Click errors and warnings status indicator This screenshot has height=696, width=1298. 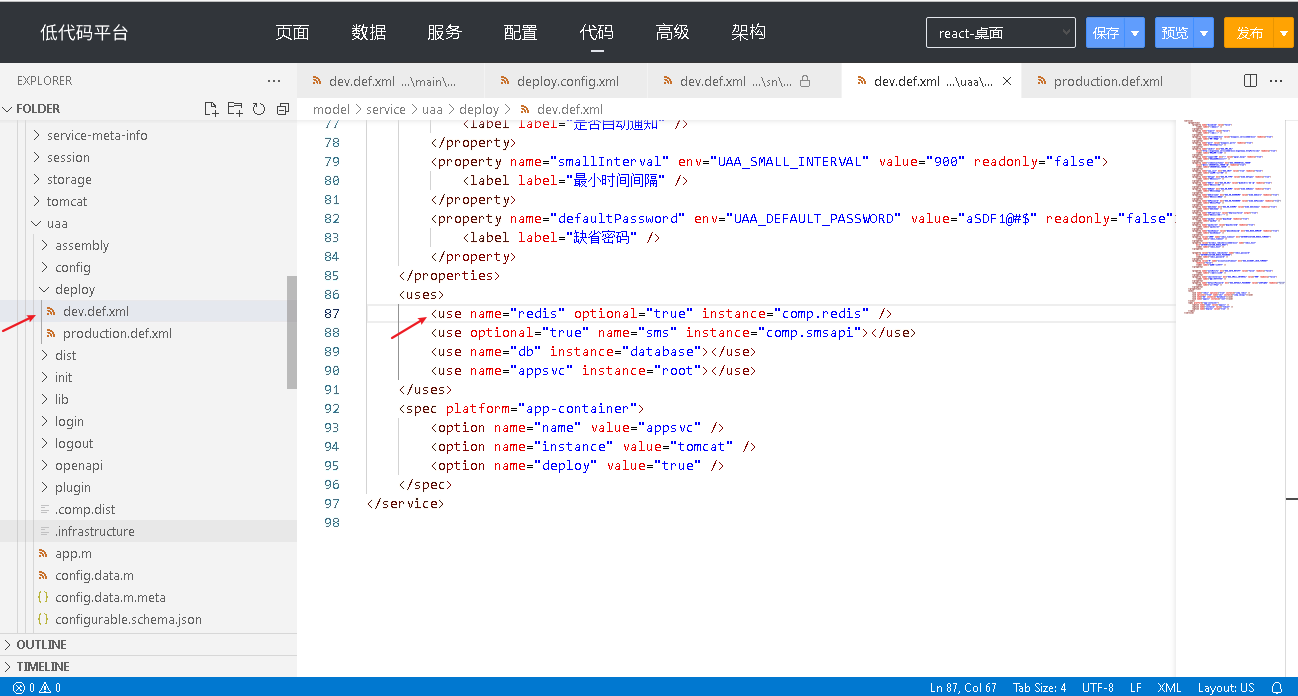(x=37, y=688)
